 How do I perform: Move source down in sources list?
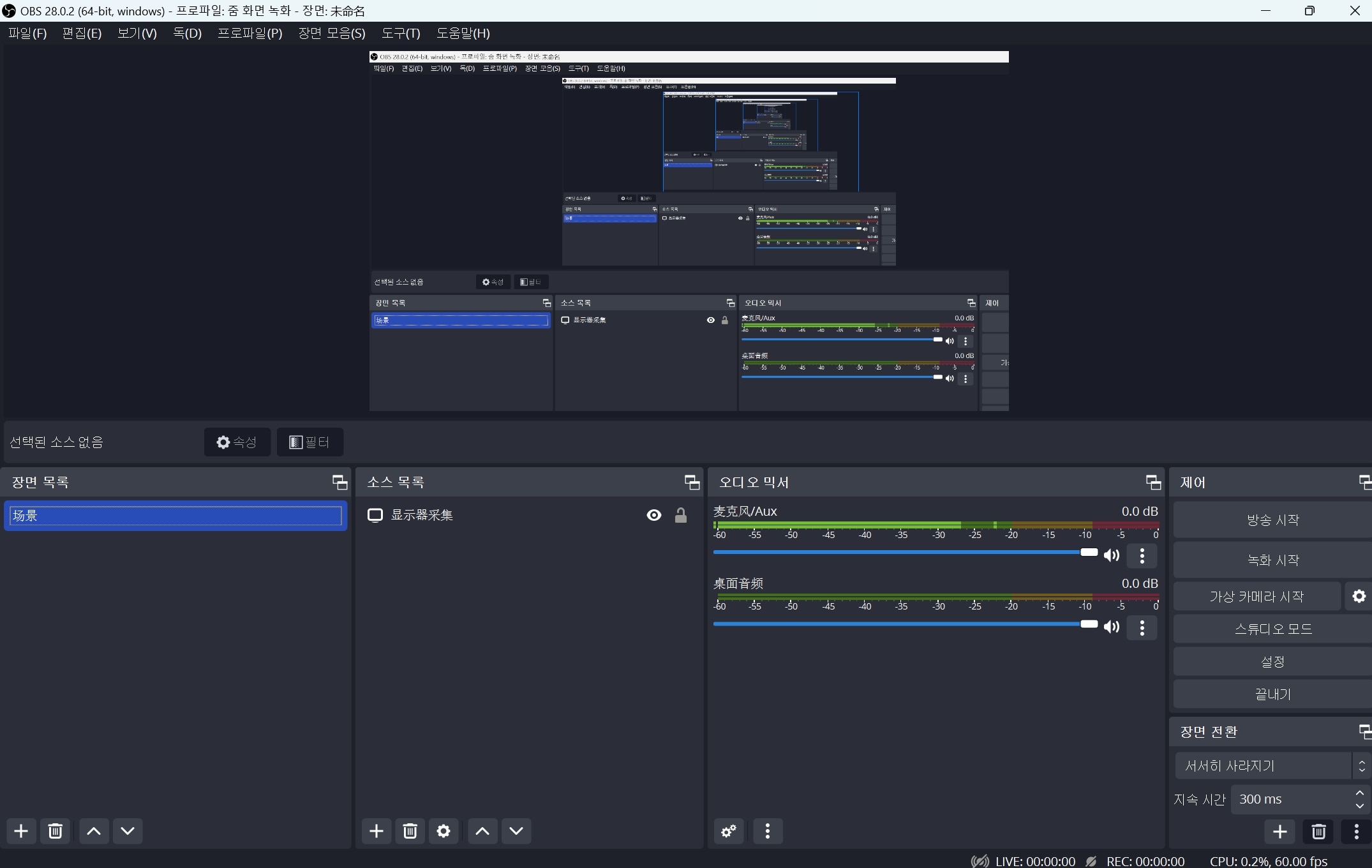pos(516,831)
